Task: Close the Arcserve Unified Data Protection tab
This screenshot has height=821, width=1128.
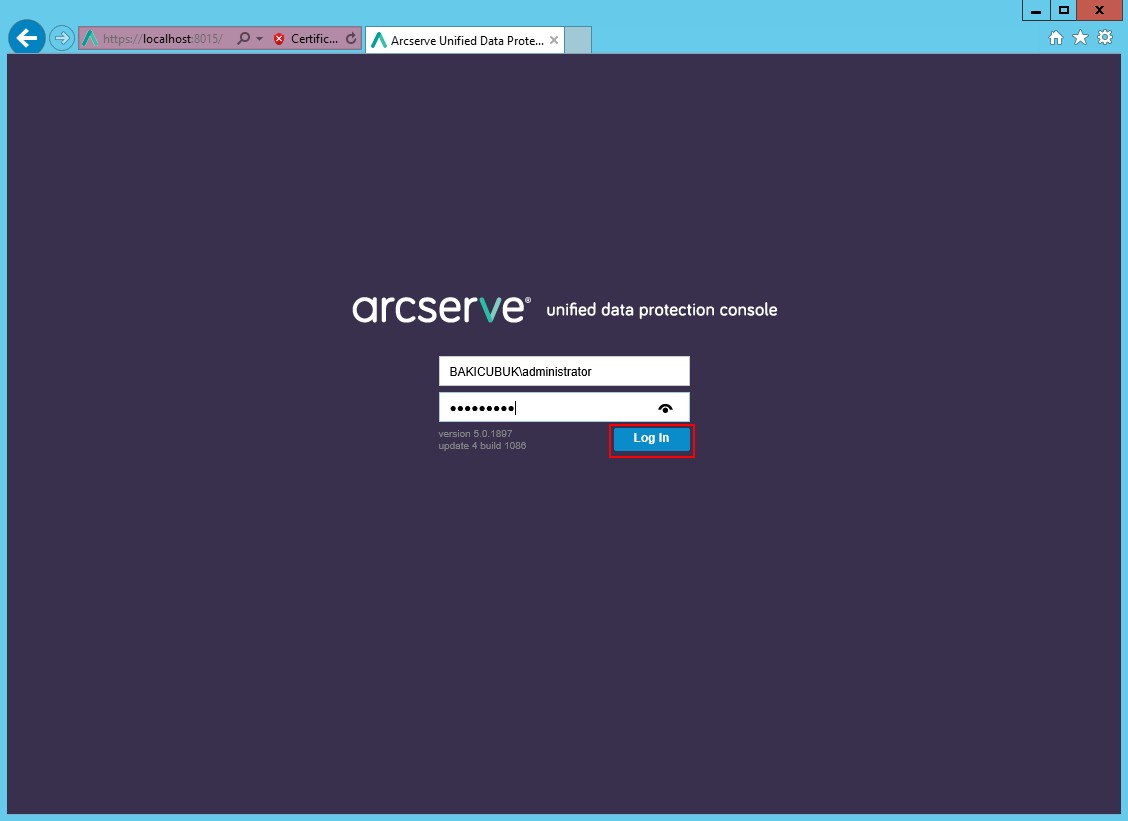Action: pos(554,41)
